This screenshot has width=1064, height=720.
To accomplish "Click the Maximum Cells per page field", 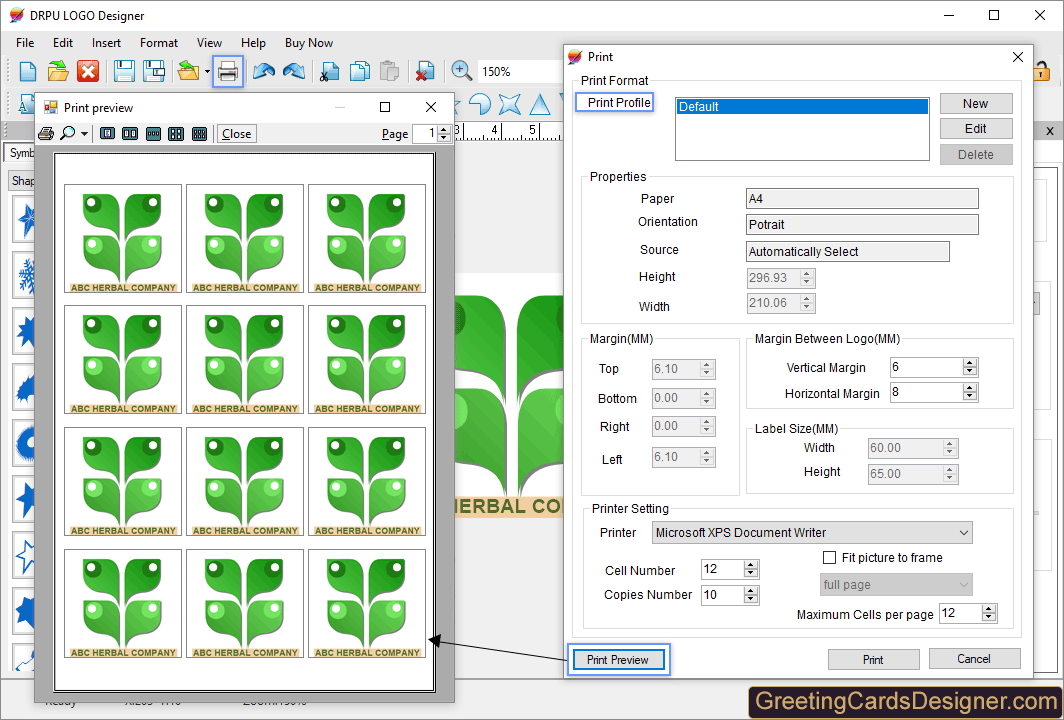I will pyautogui.click(x=961, y=613).
